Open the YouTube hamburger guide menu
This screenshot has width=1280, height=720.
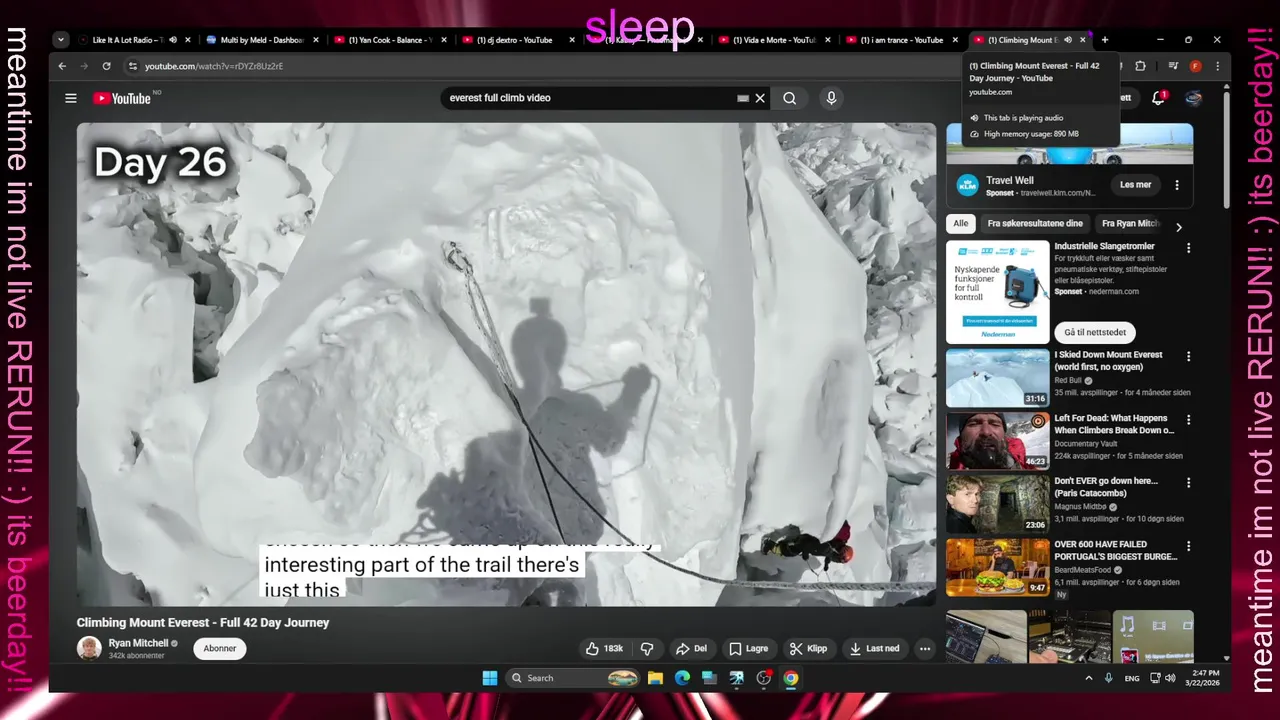(x=71, y=98)
